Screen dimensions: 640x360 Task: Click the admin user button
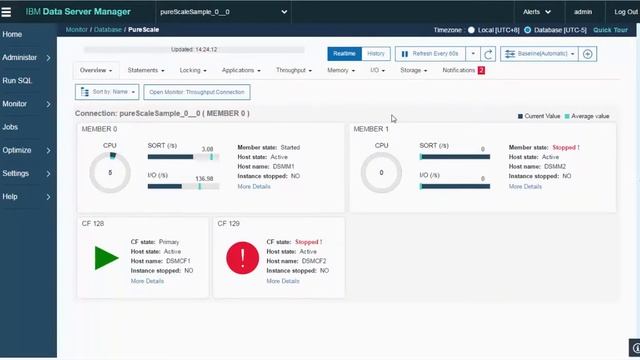[x=583, y=12]
